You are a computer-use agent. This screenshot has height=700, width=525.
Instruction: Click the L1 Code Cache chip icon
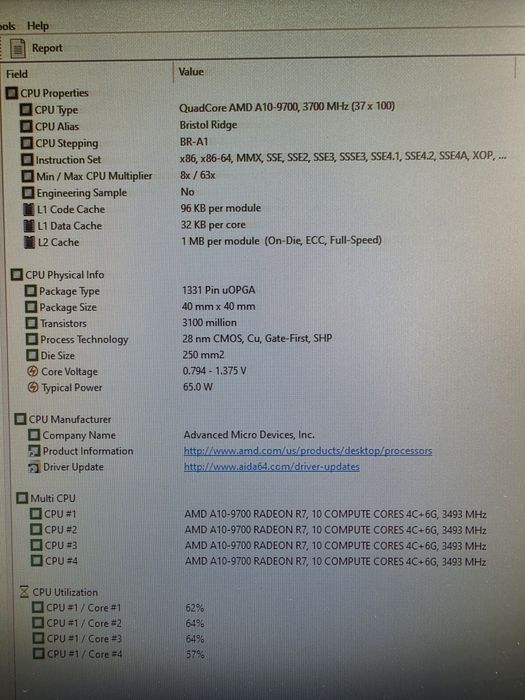(29, 209)
